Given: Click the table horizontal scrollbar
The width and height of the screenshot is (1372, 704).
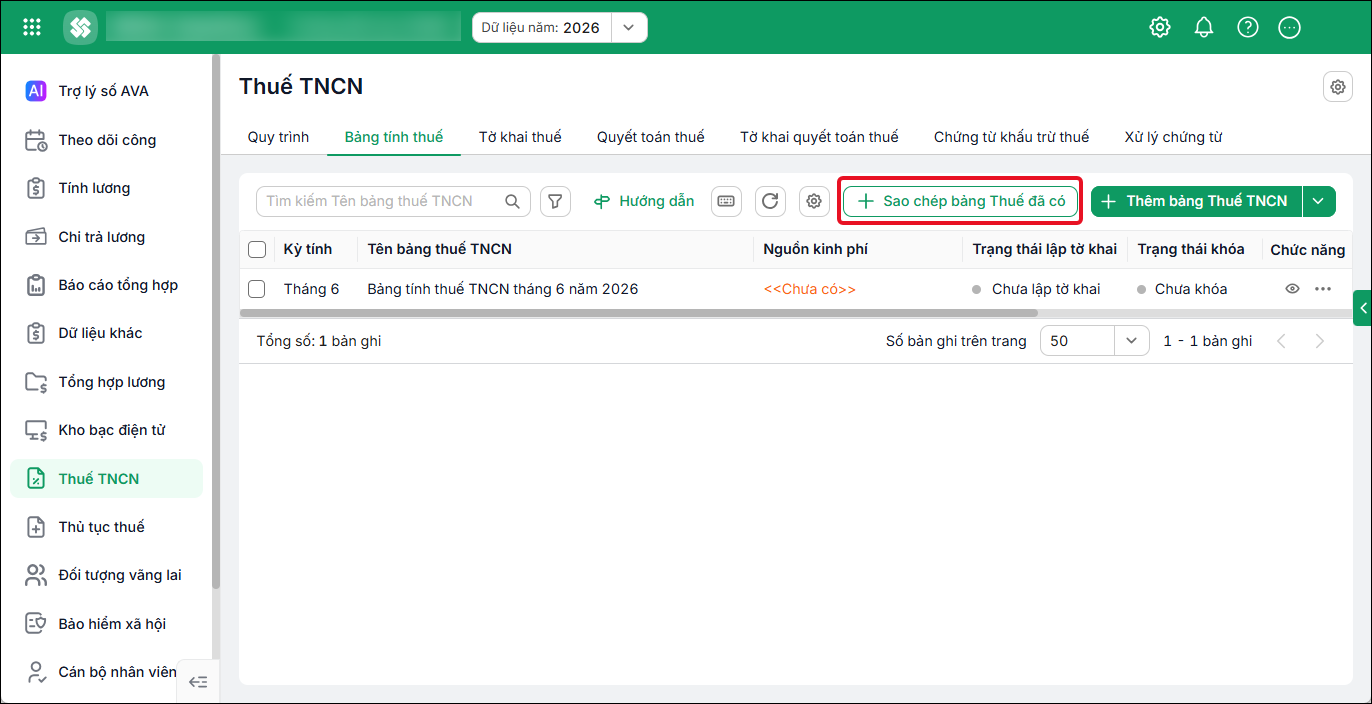Looking at the screenshot, I should pos(639,313).
